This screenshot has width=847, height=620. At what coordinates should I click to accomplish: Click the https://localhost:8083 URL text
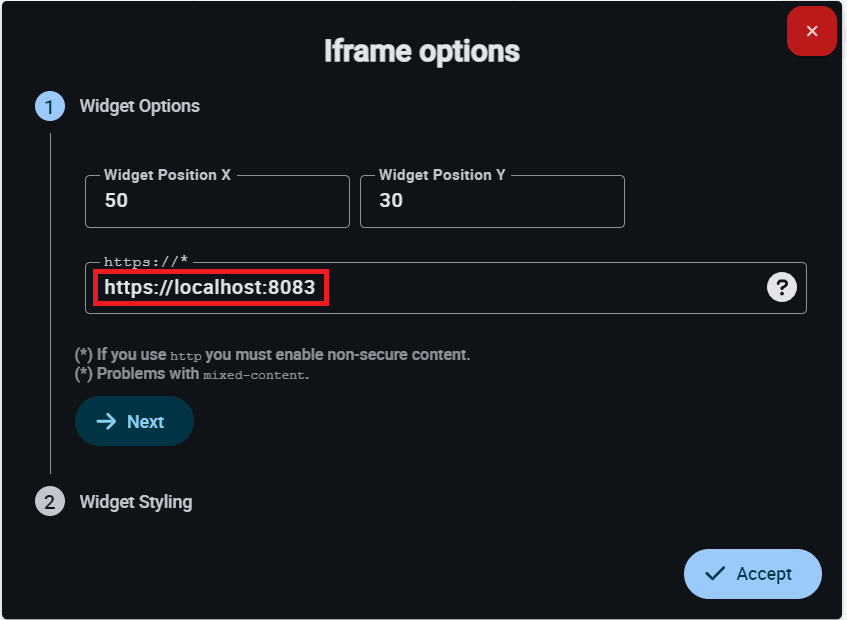210,288
